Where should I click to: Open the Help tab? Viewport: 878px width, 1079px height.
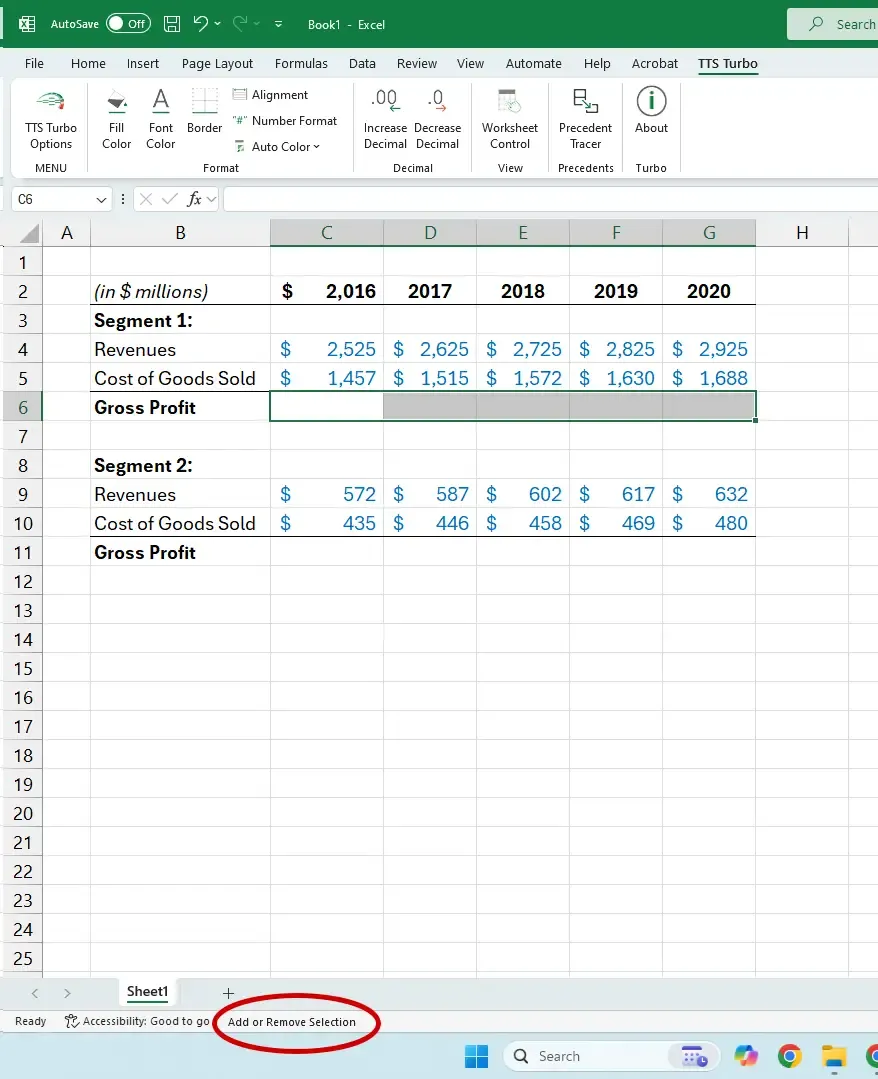pos(597,63)
